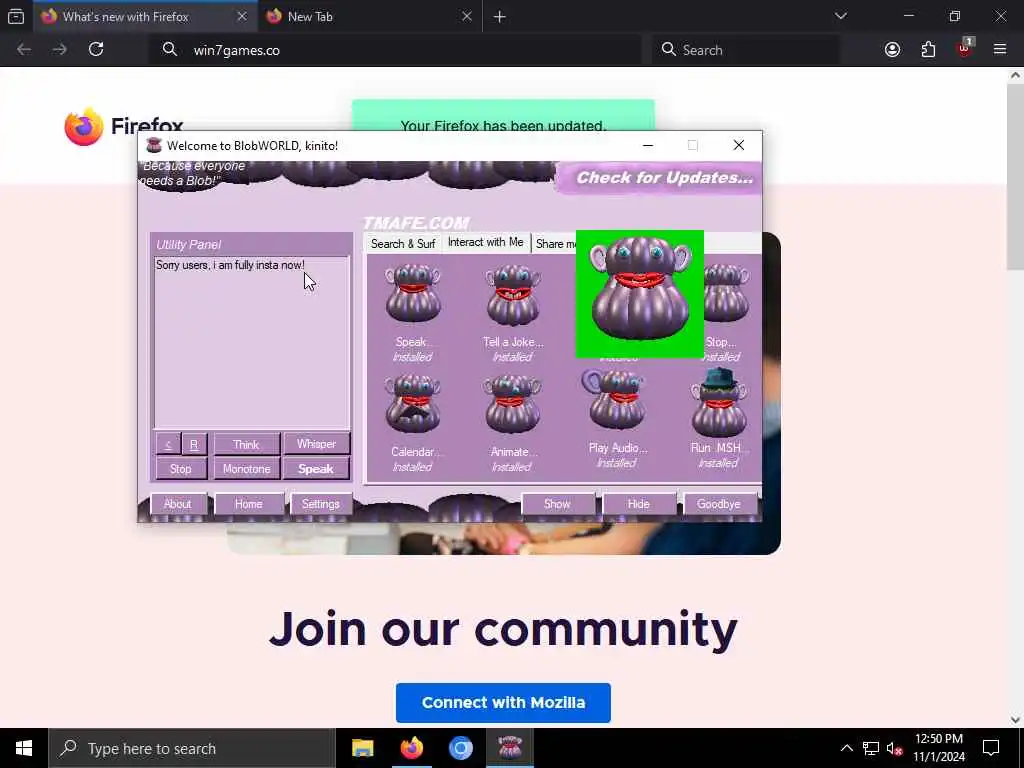This screenshot has height=768, width=1024.
Task: Open the Share me tab
Action: 554,244
